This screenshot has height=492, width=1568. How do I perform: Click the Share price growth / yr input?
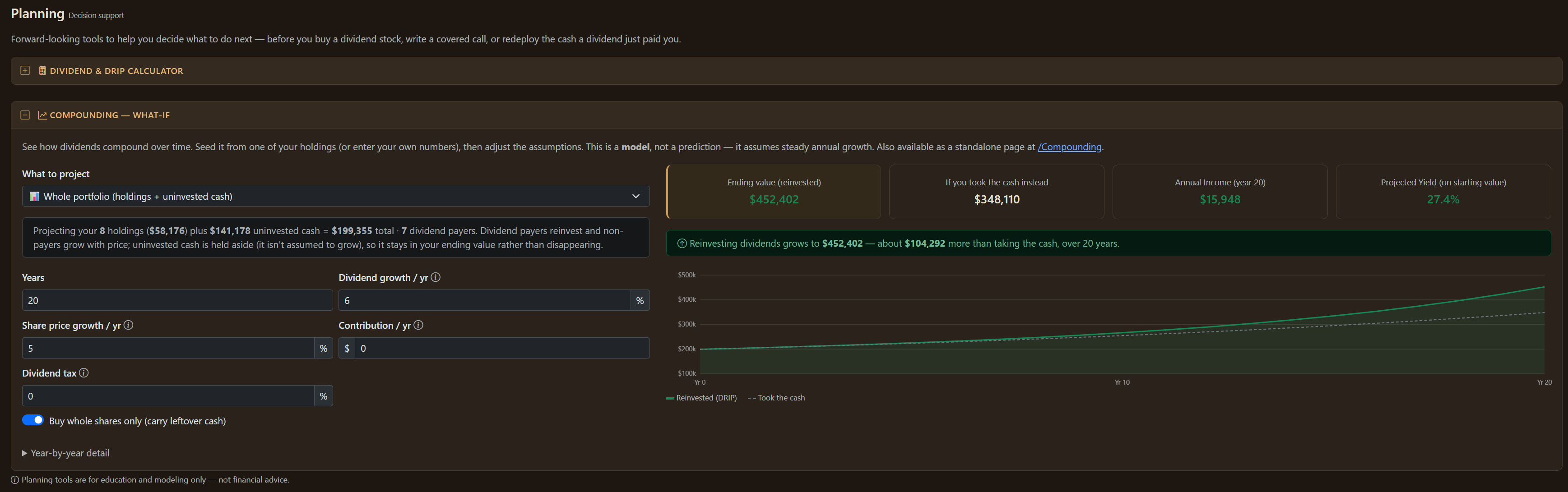pyautogui.click(x=168, y=349)
